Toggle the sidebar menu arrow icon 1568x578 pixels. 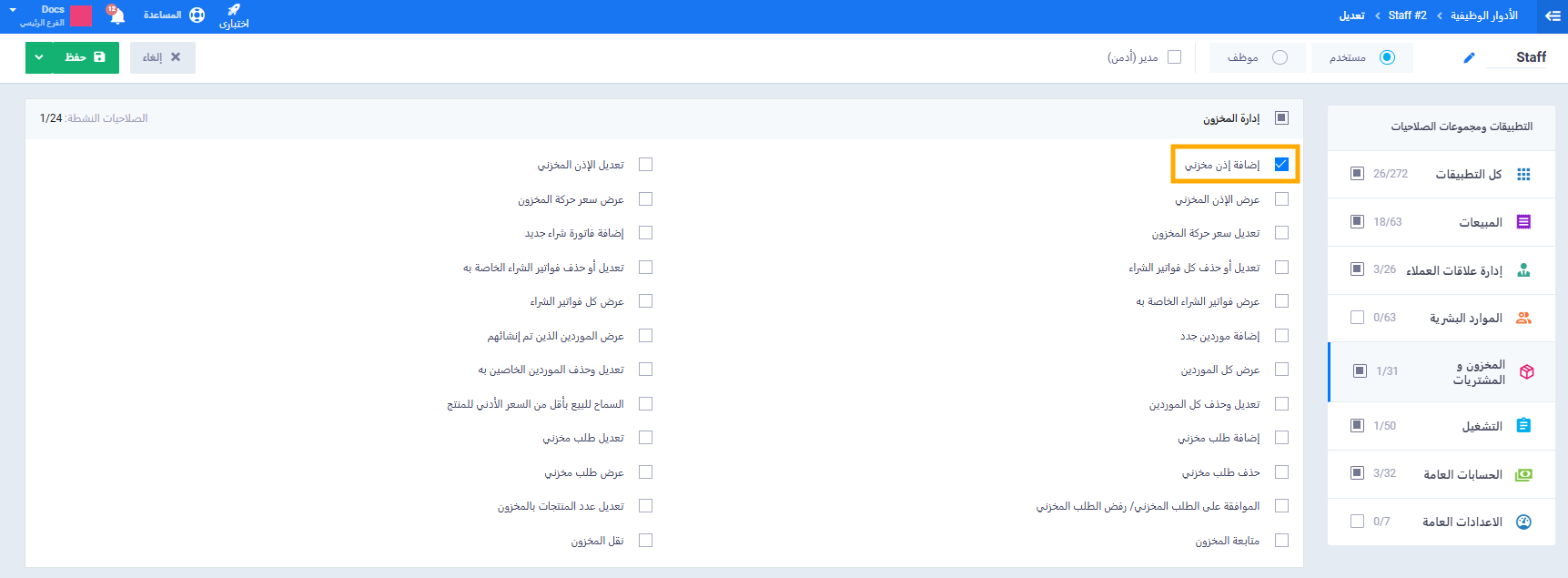(1553, 16)
